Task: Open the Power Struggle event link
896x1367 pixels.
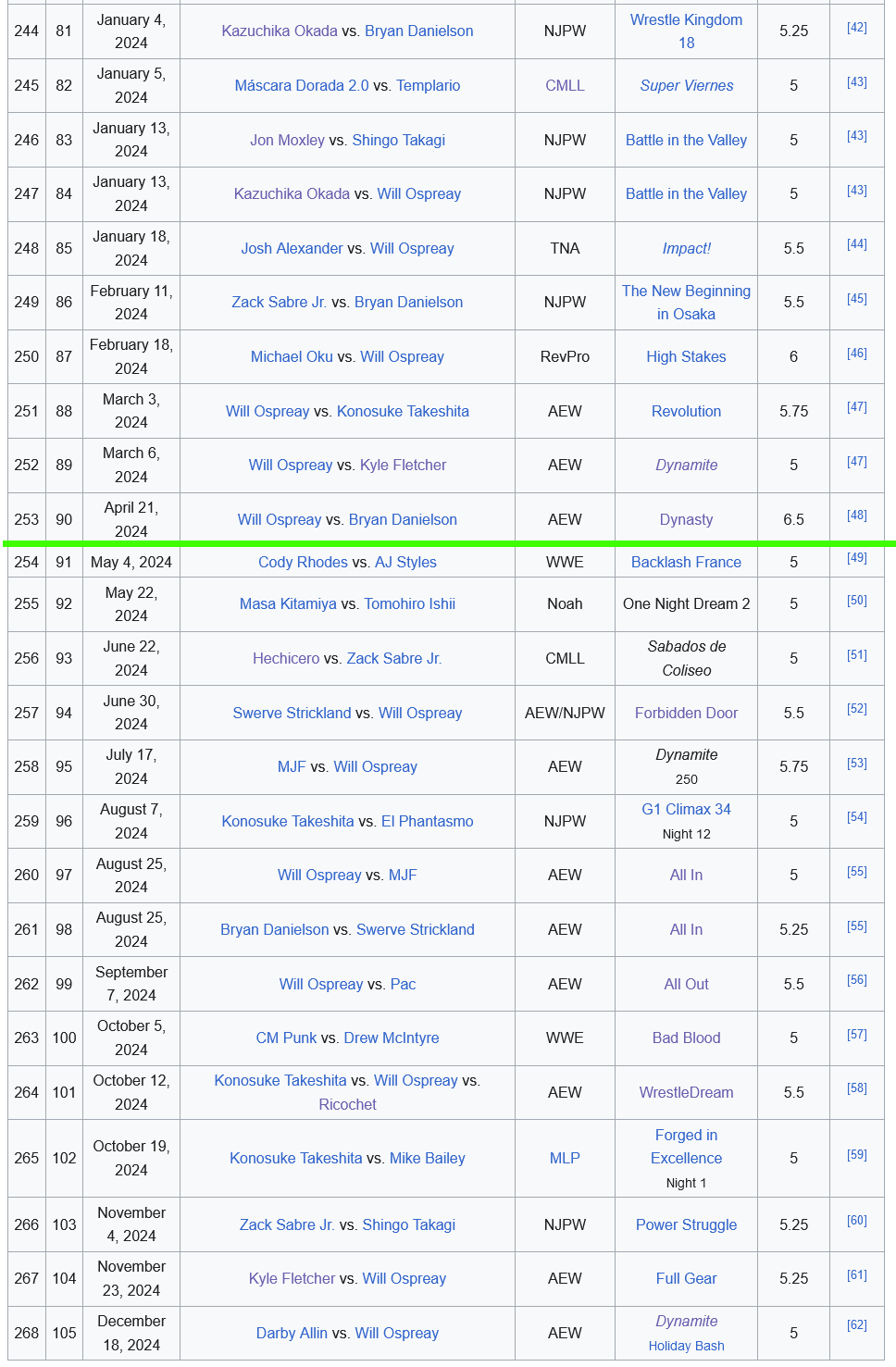Action: click(686, 1224)
